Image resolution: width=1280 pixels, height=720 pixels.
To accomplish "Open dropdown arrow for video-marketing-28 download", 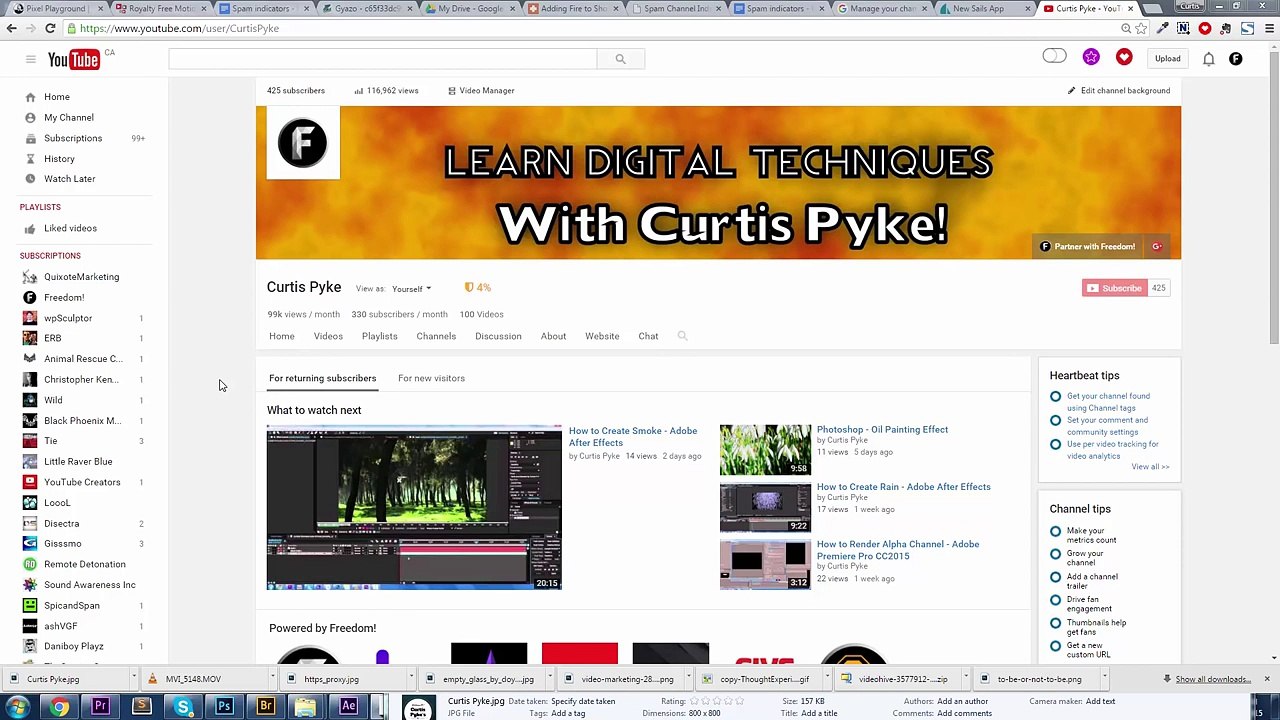I will click(688, 680).
